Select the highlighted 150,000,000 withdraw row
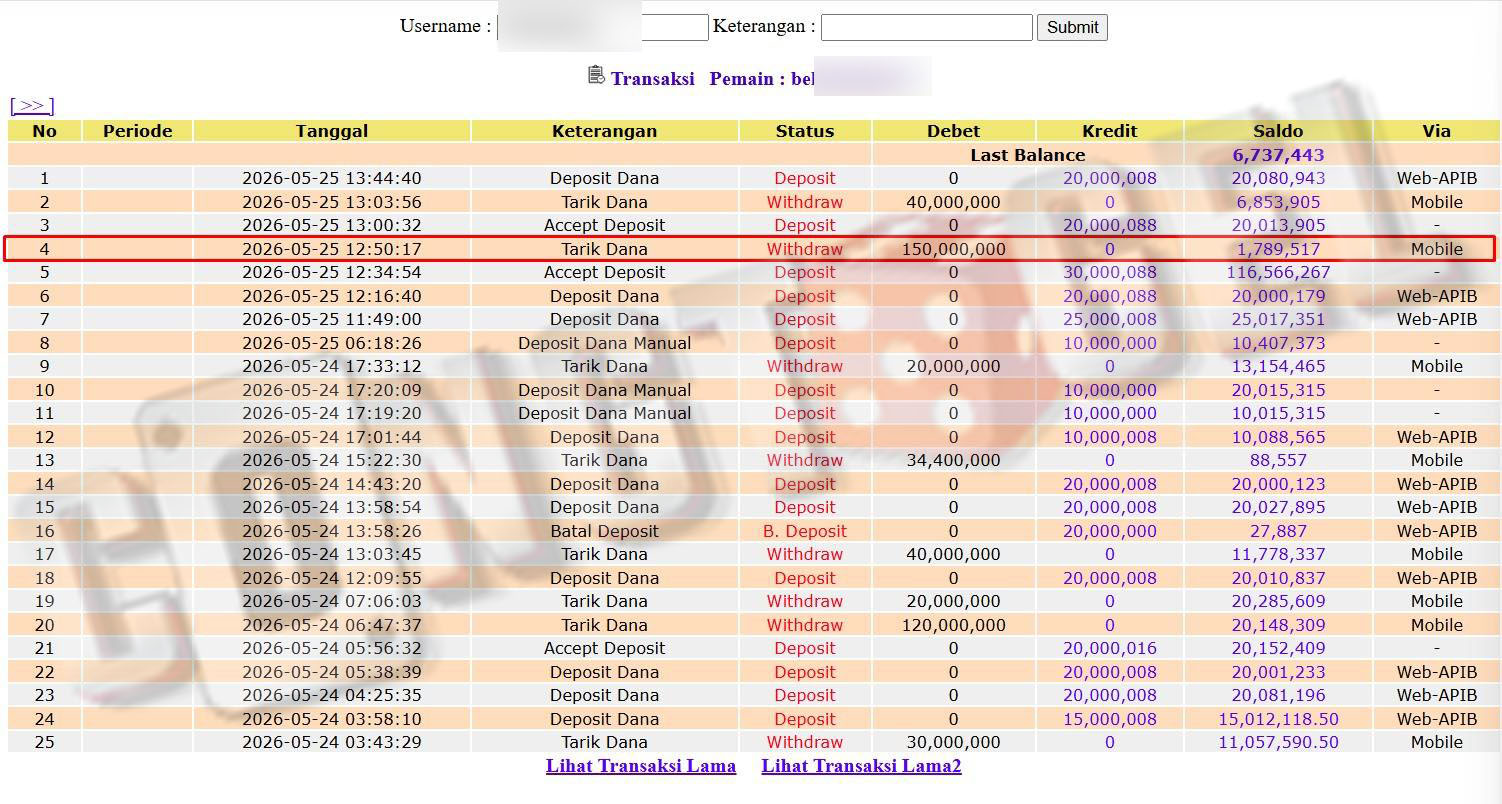 750,249
